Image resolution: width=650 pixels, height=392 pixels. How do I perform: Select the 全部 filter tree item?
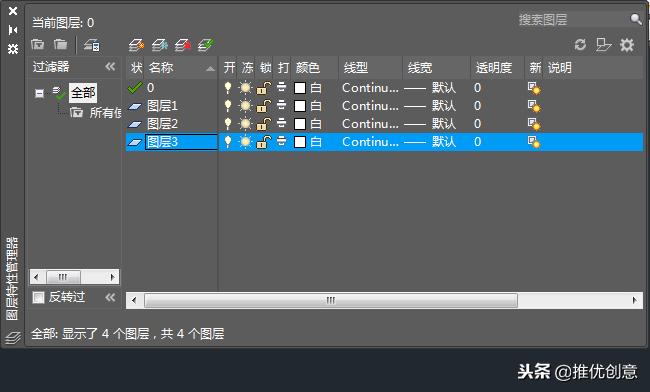(x=83, y=93)
